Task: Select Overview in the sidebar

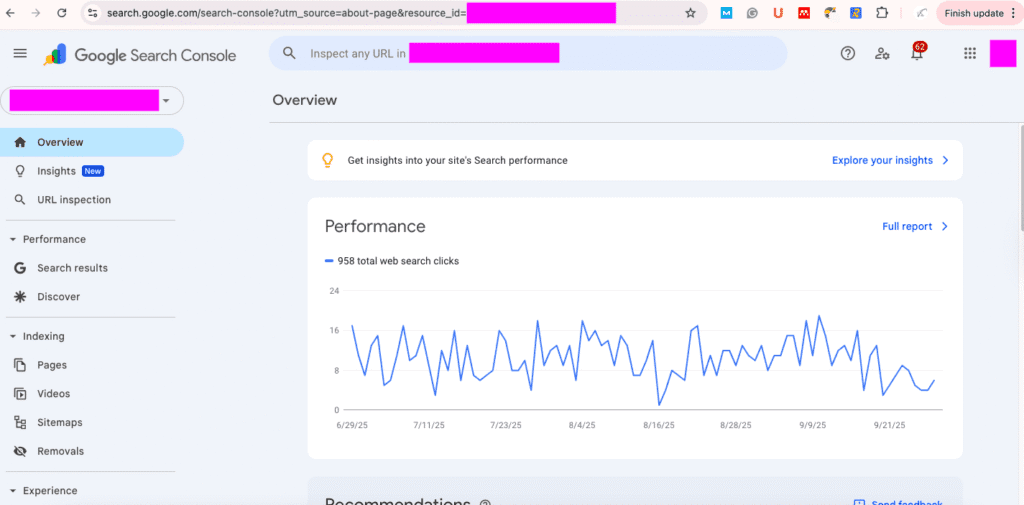Action: click(92, 142)
